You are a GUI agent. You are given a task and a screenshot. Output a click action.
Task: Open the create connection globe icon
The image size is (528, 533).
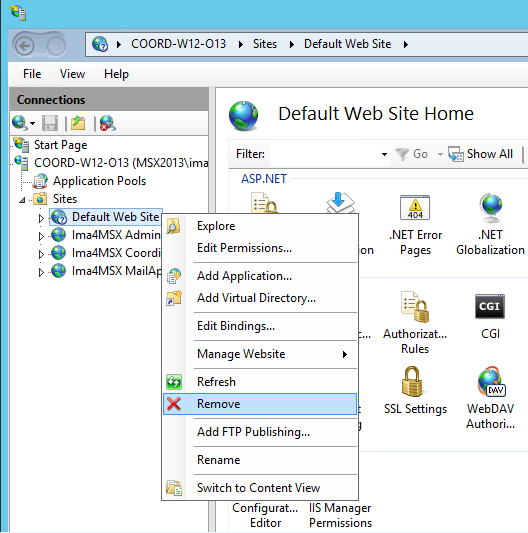(x=19, y=123)
